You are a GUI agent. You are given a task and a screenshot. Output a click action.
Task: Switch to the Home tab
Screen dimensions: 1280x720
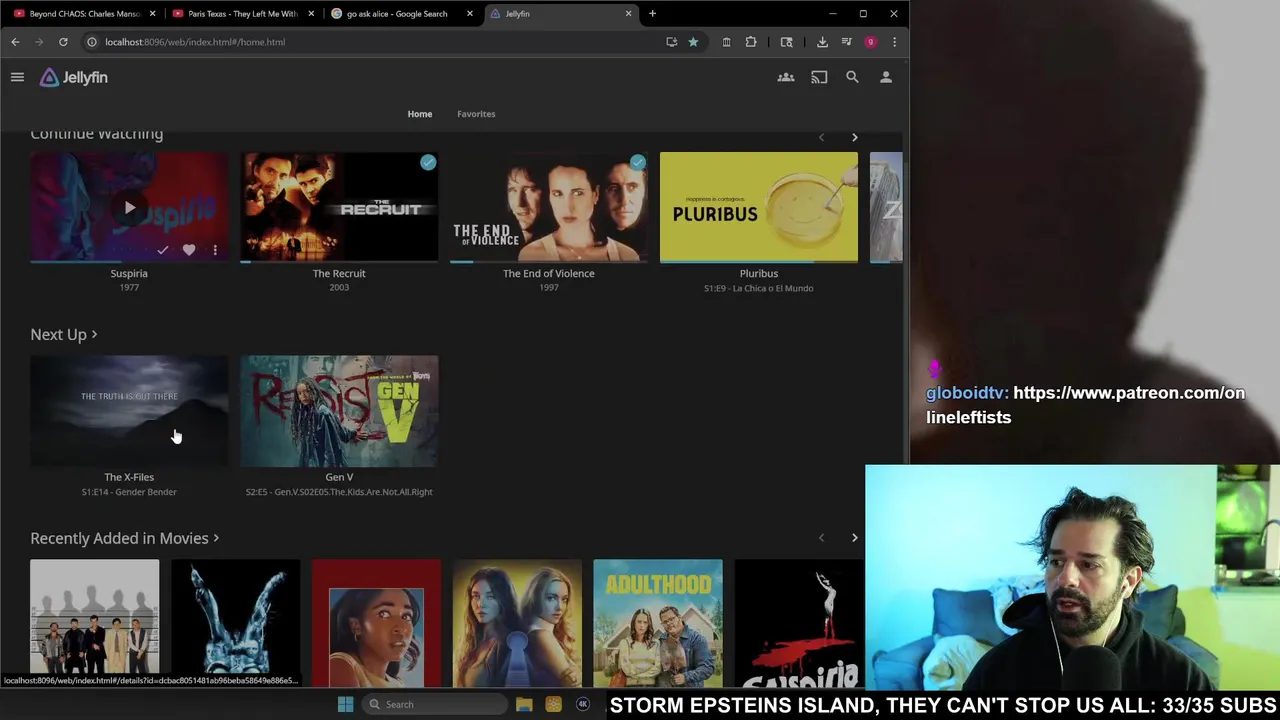420,114
